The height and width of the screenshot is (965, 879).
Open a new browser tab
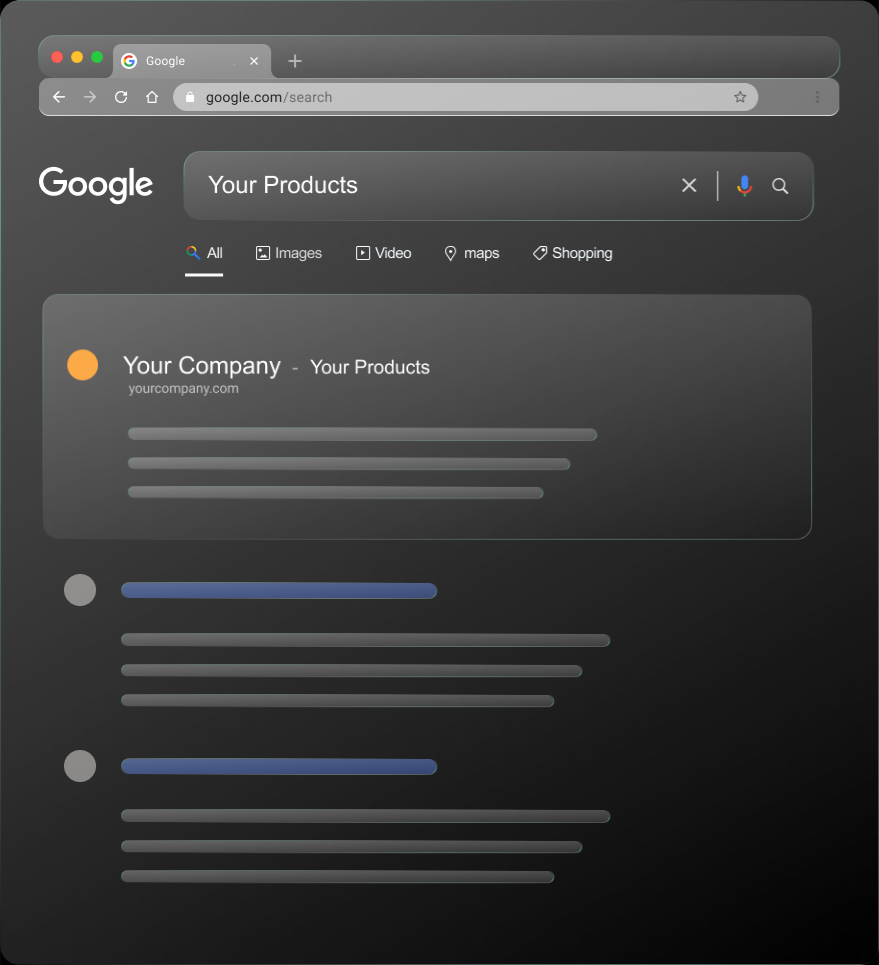pos(294,61)
